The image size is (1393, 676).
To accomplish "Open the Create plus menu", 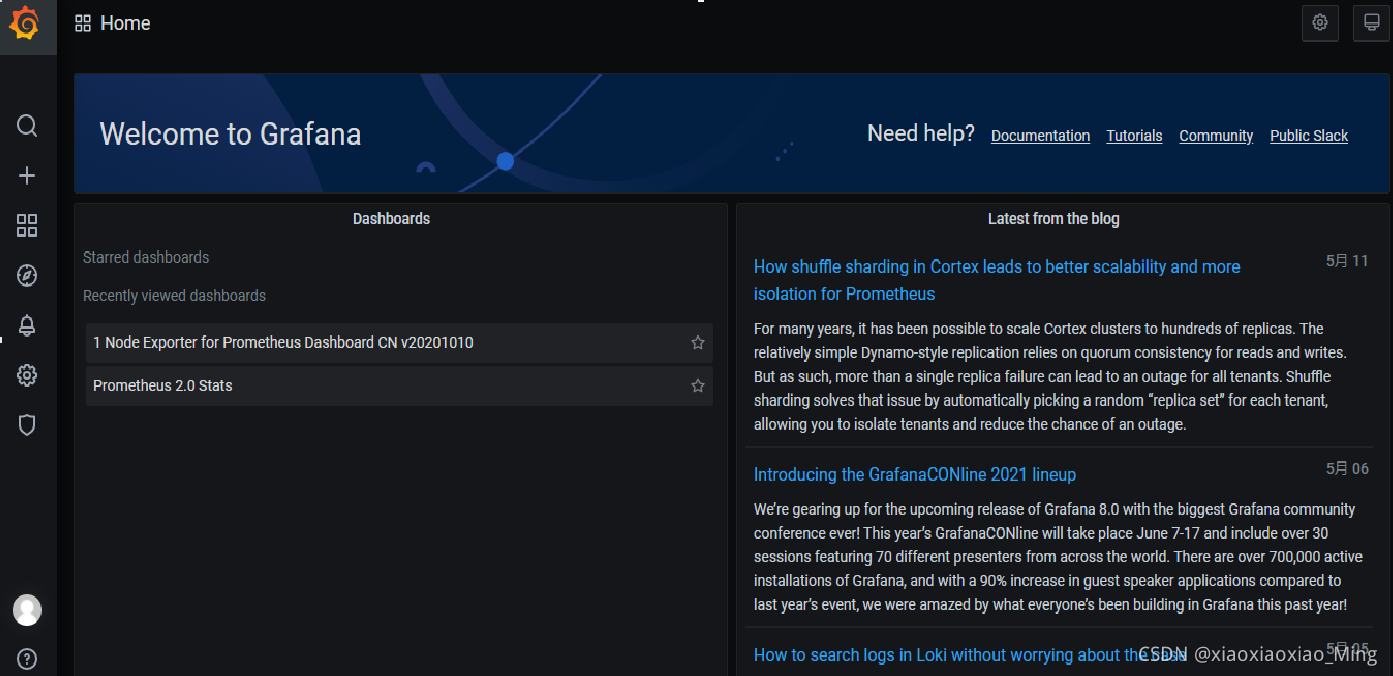I will pyautogui.click(x=27, y=175).
